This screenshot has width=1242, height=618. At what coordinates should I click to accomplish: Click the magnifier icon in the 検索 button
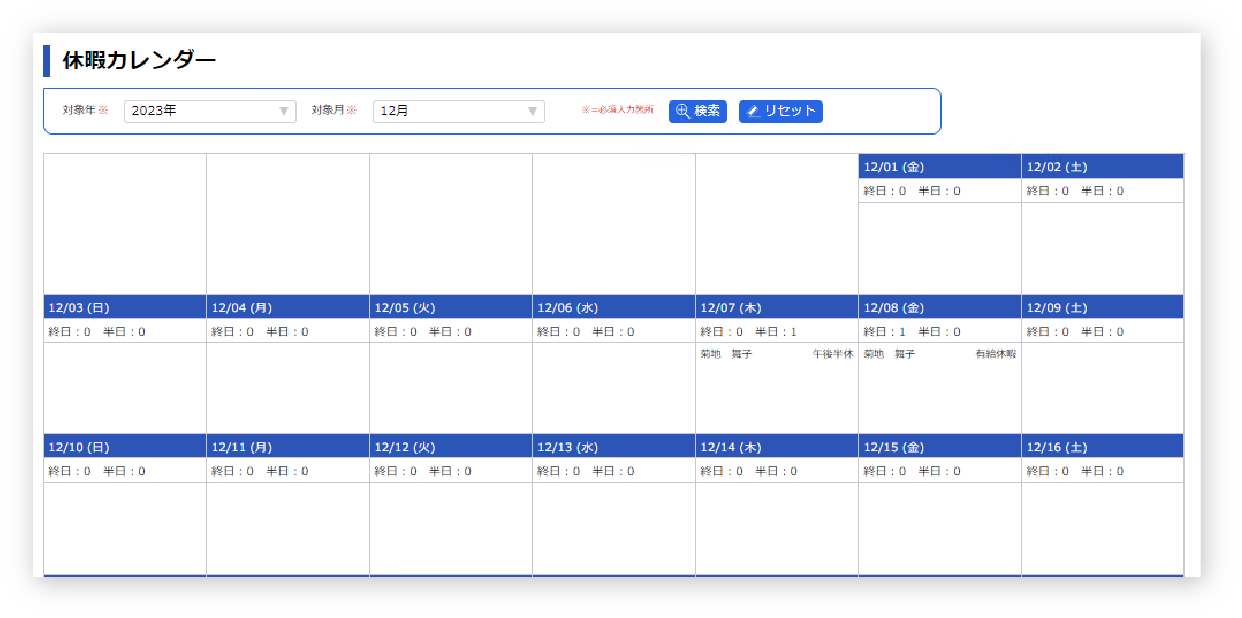tap(683, 111)
